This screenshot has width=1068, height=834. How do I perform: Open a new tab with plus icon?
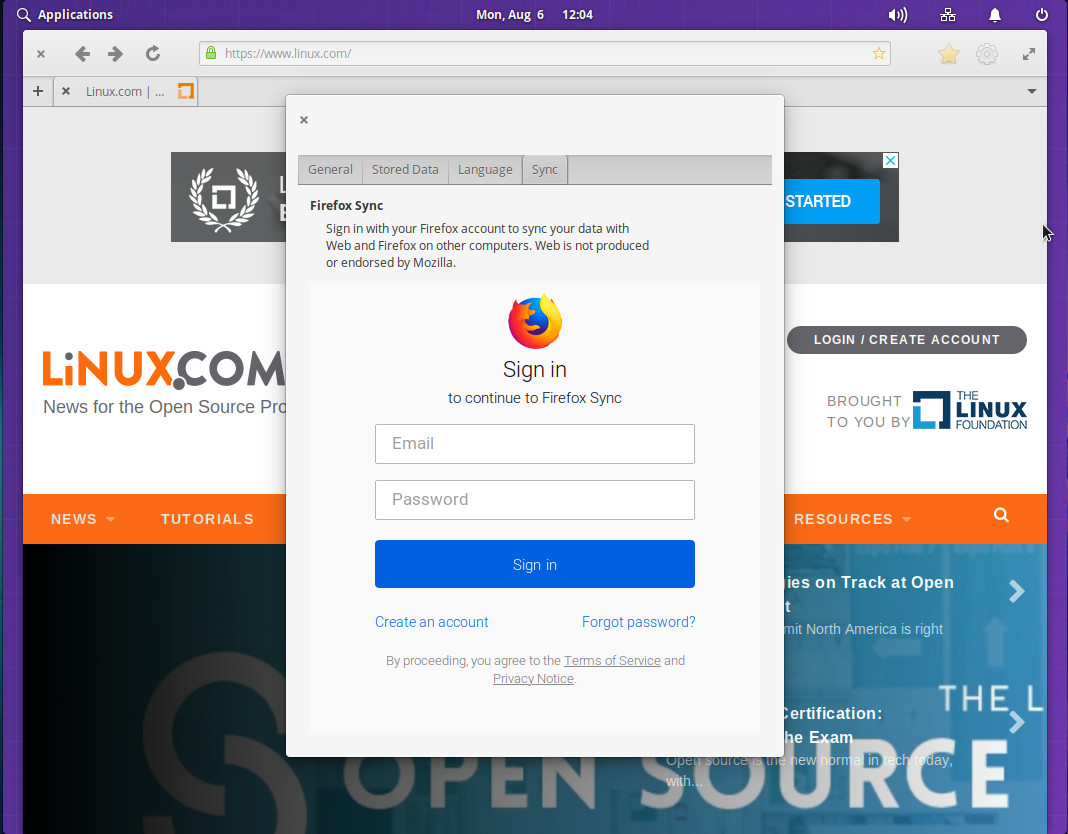coord(38,91)
